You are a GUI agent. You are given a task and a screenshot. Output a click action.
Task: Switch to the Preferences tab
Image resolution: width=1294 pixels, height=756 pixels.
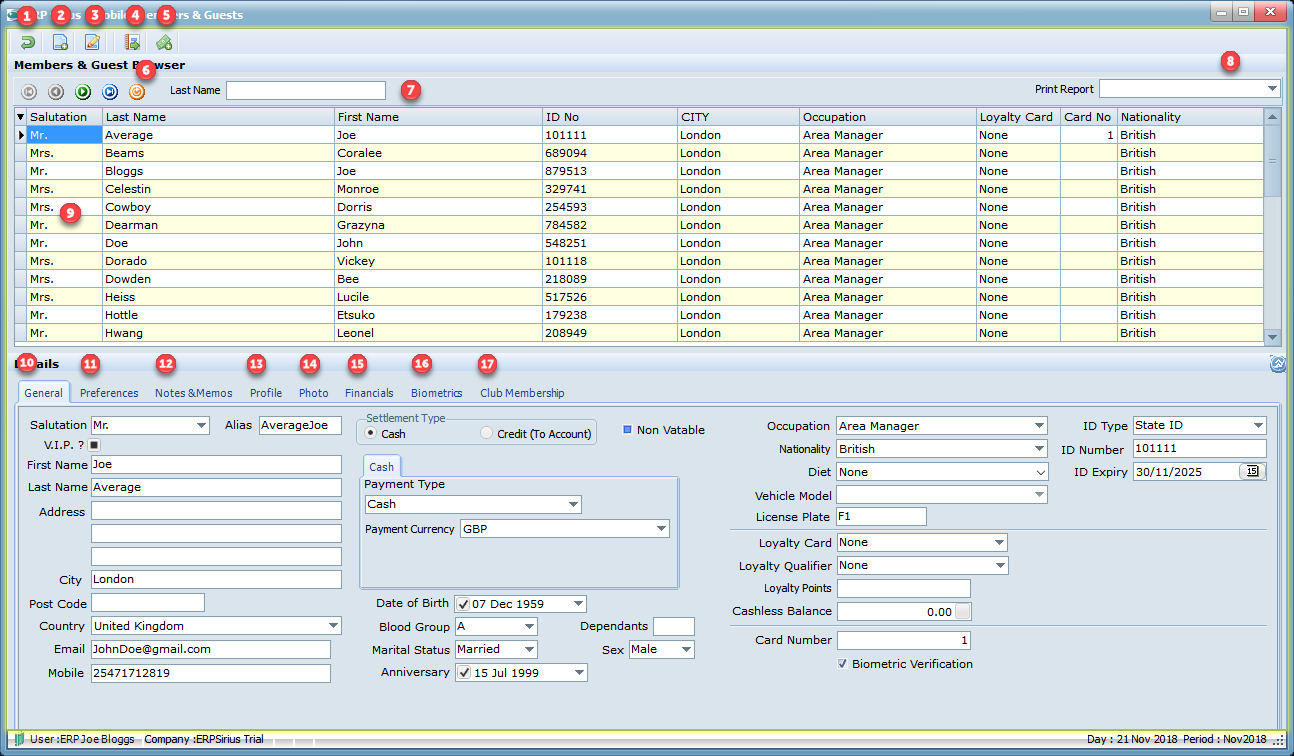click(109, 393)
